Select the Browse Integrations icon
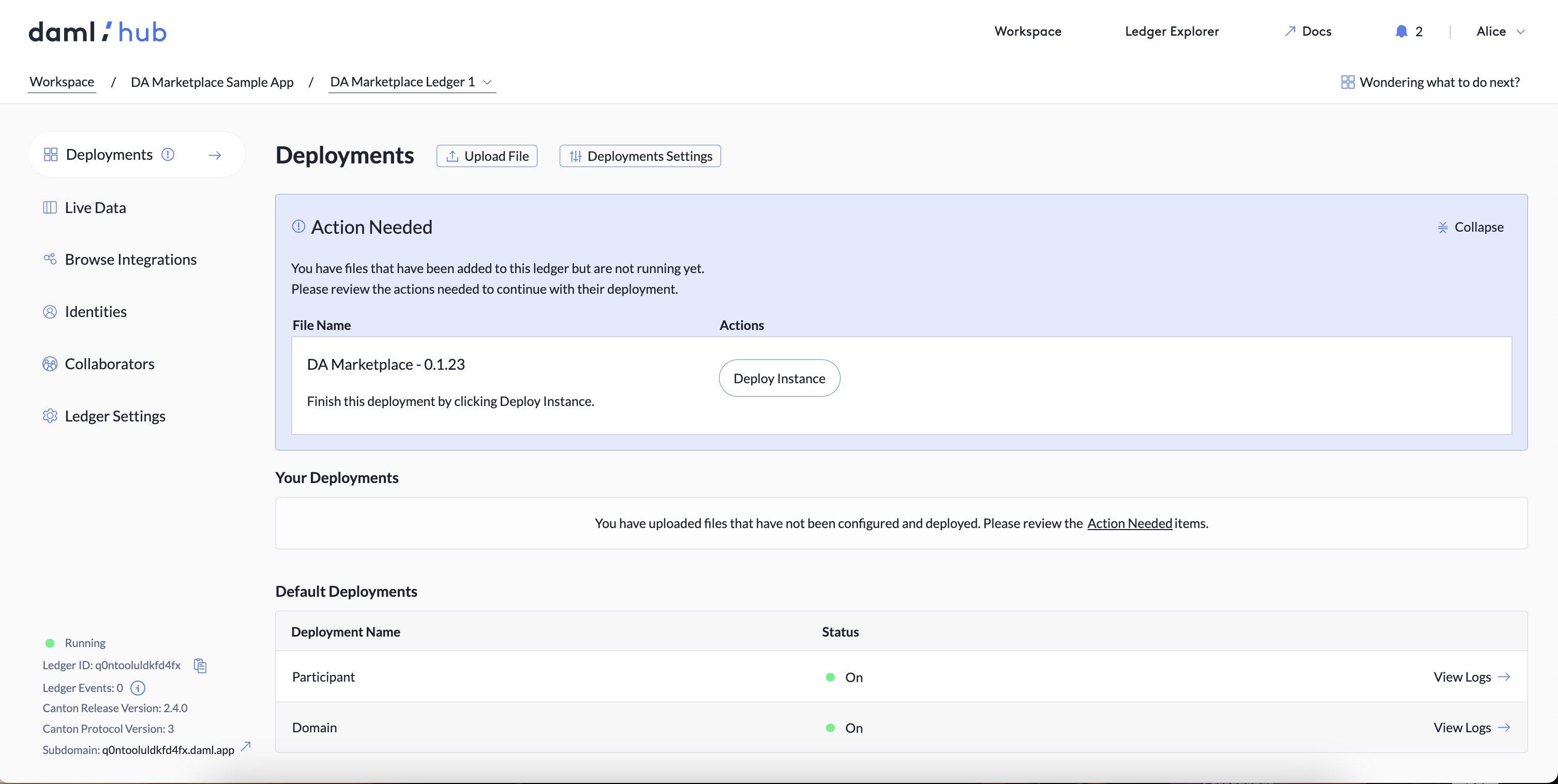1558x784 pixels. pyautogui.click(x=50, y=259)
